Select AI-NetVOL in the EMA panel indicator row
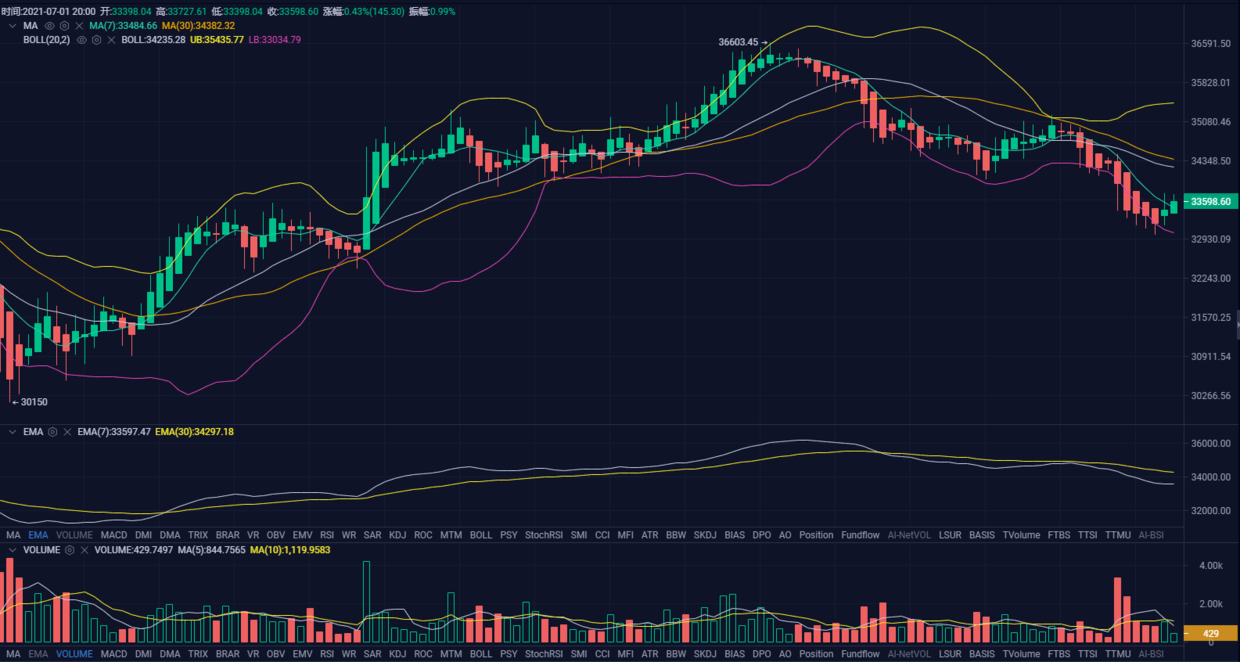The width and height of the screenshot is (1240, 662). pos(910,535)
